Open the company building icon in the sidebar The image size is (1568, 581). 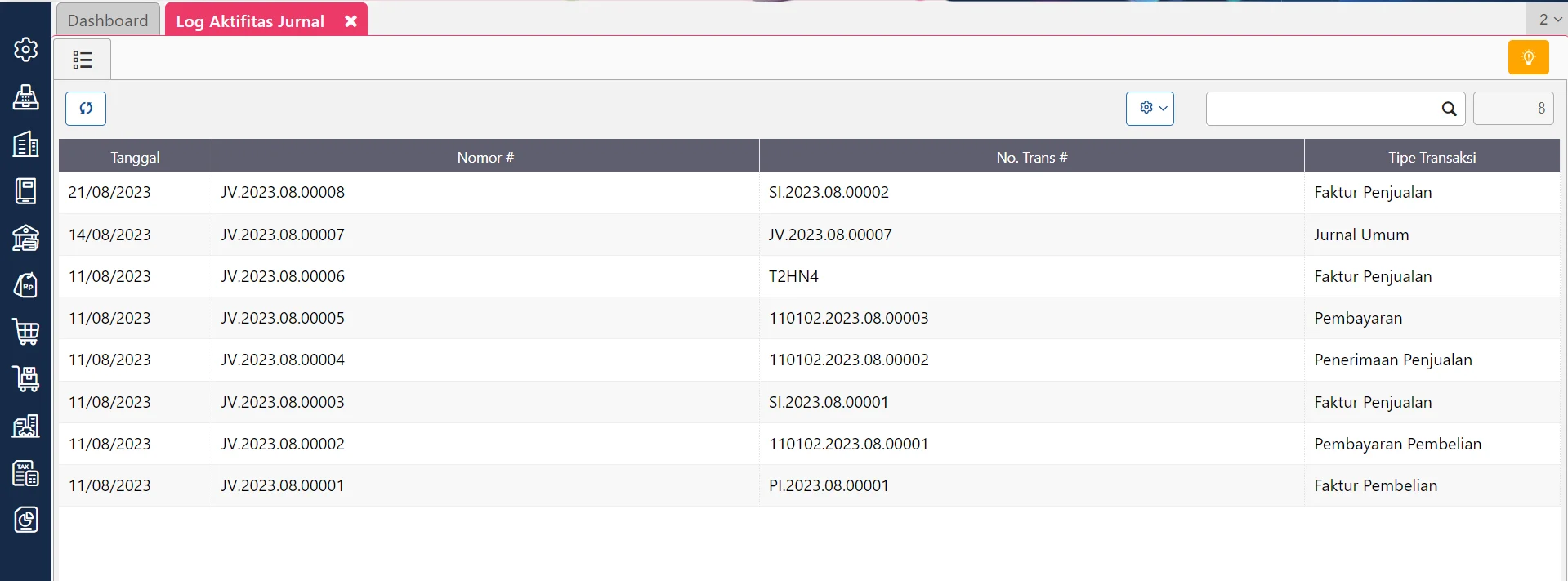(x=25, y=145)
